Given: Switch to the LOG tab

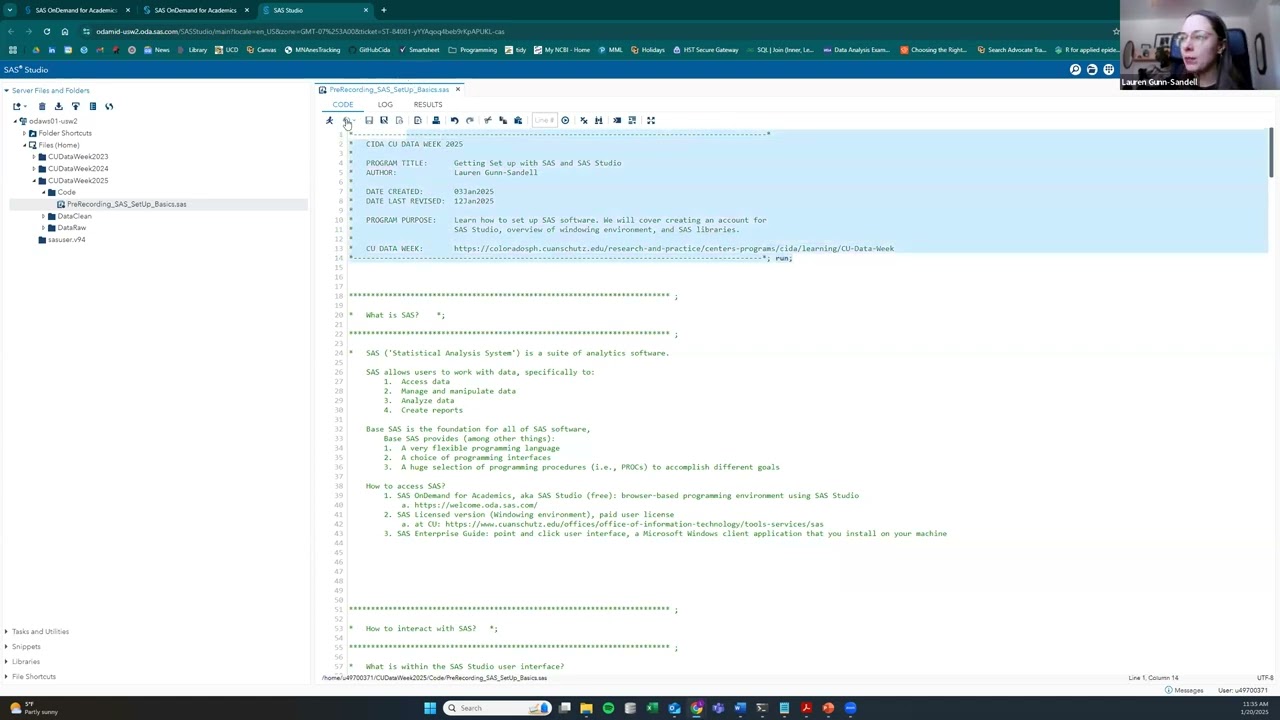Looking at the screenshot, I should click(x=385, y=105).
